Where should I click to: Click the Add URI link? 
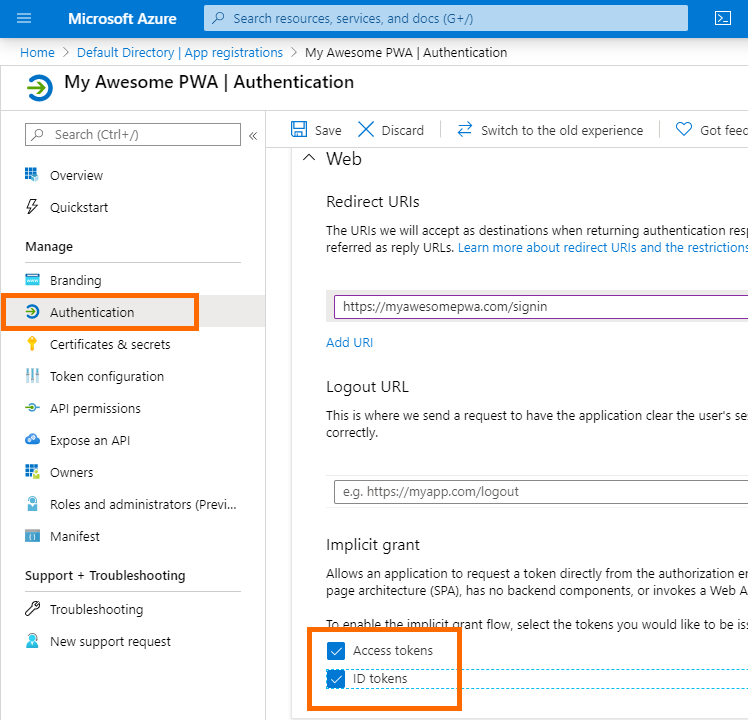tap(349, 343)
